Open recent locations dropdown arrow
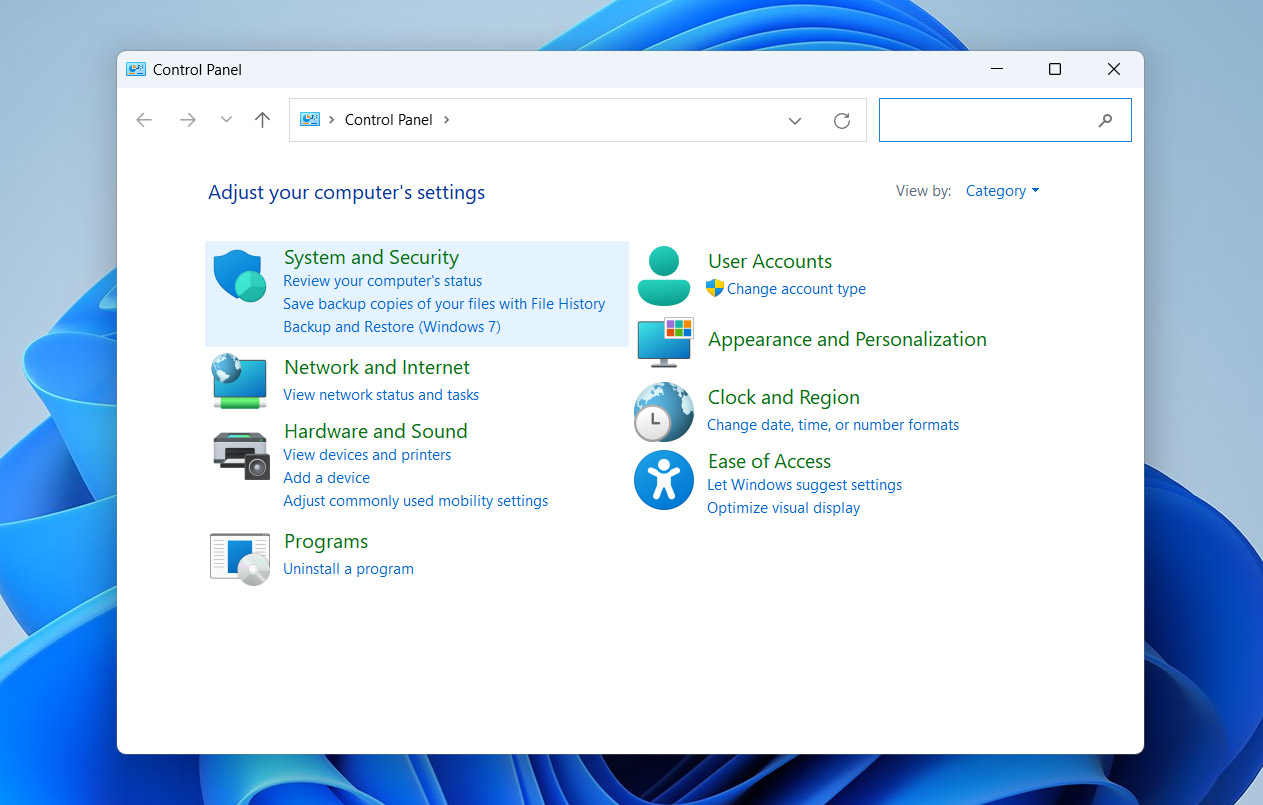 226,120
